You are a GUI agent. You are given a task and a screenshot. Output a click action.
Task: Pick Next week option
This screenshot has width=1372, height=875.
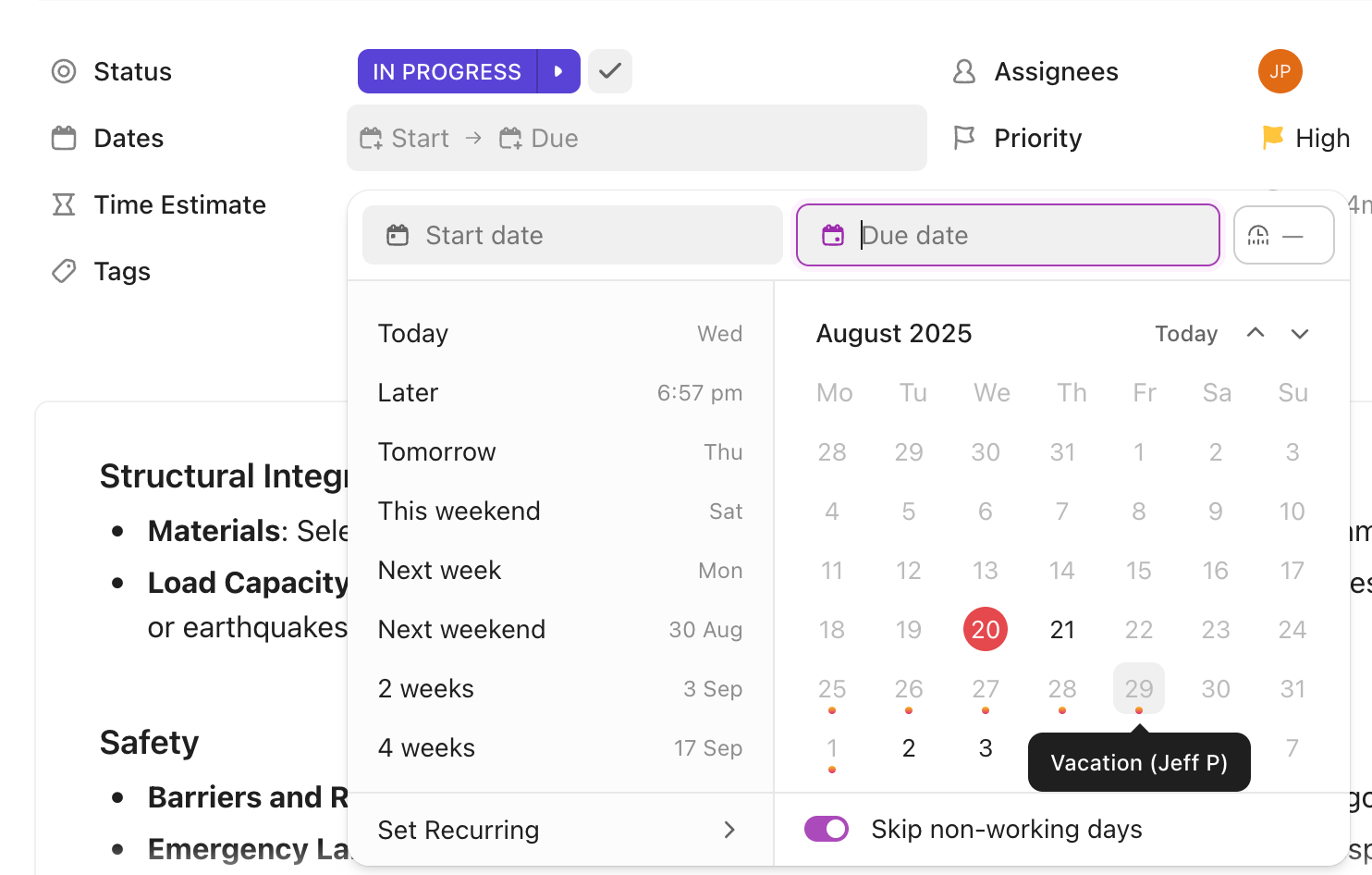[x=560, y=570]
